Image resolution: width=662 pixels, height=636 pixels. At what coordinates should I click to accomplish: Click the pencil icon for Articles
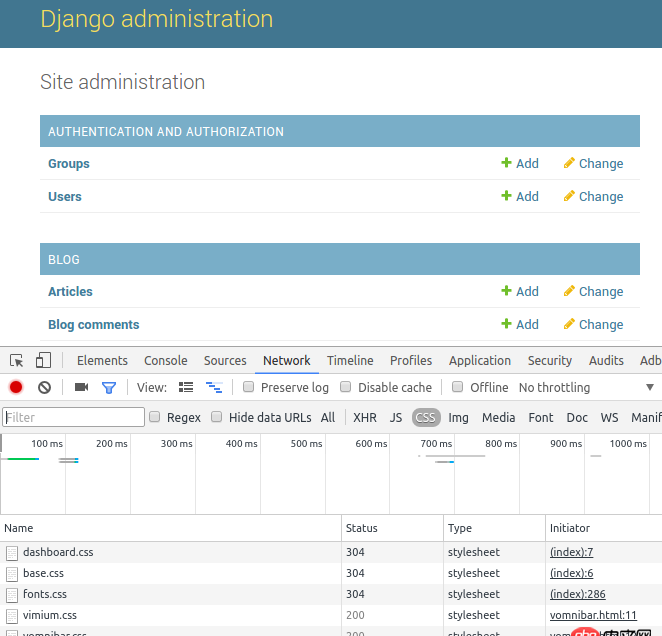(x=569, y=291)
